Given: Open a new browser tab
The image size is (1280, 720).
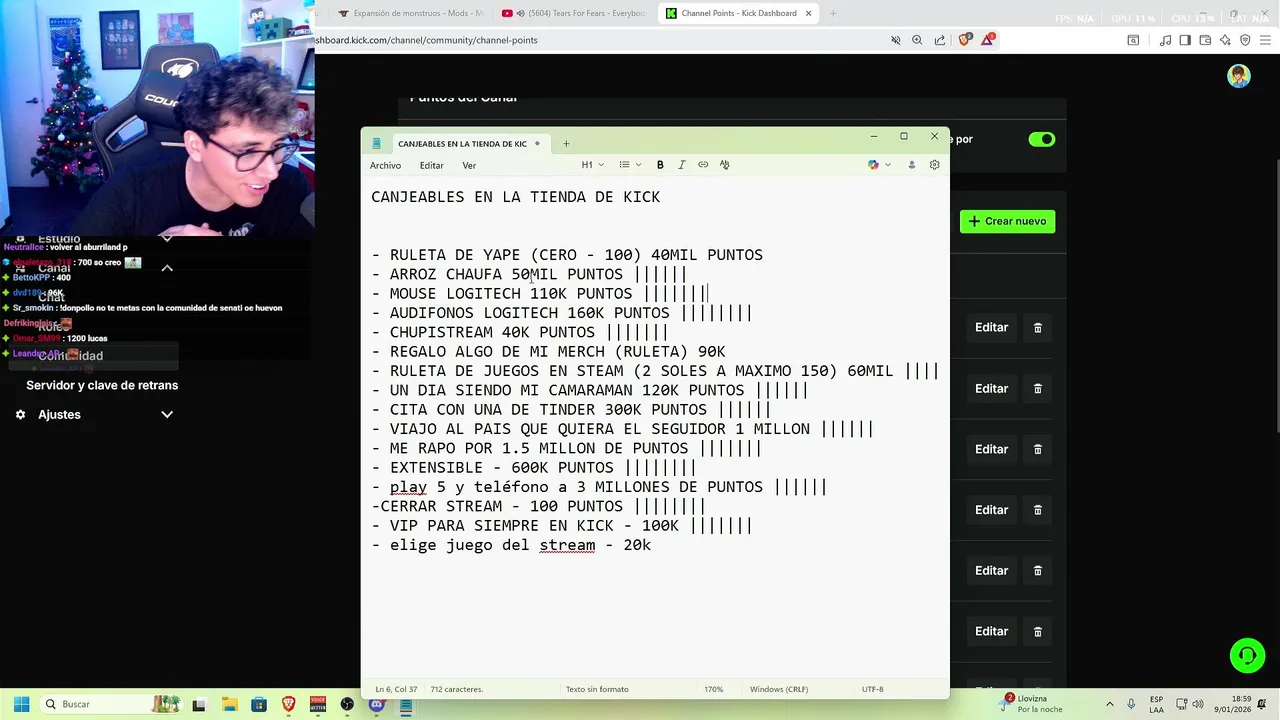Looking at the screenshot, I should click(833, 13).
